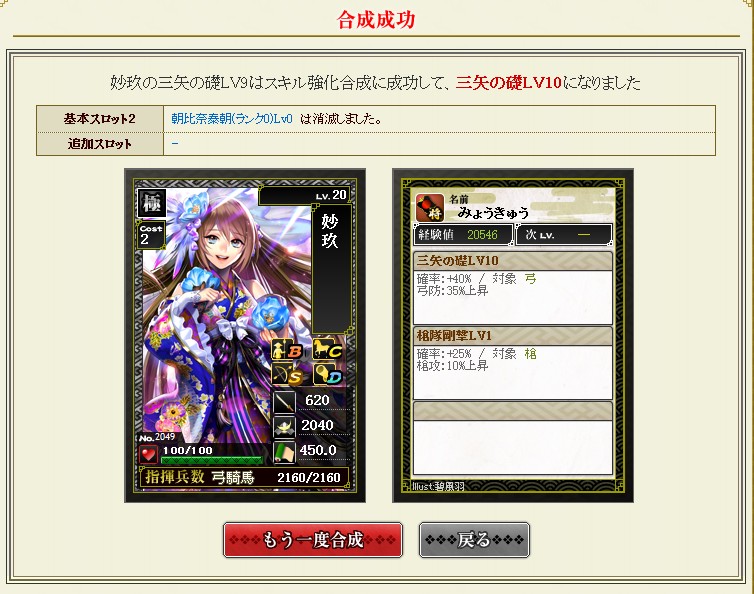Click the empty third skill slot

click(x=513, y=438)
